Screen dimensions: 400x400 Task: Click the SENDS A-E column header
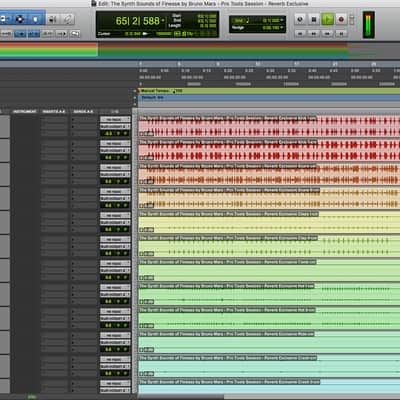coord(83,111)
